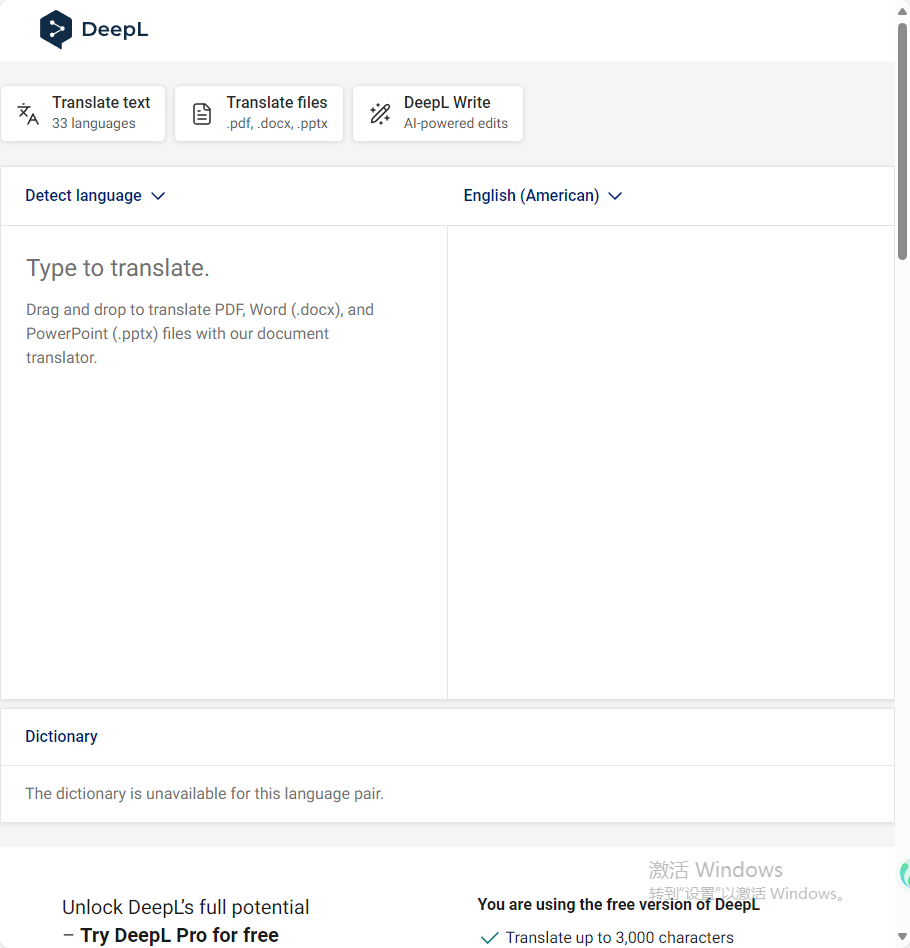Click the translate text language icon

[28, 114]
